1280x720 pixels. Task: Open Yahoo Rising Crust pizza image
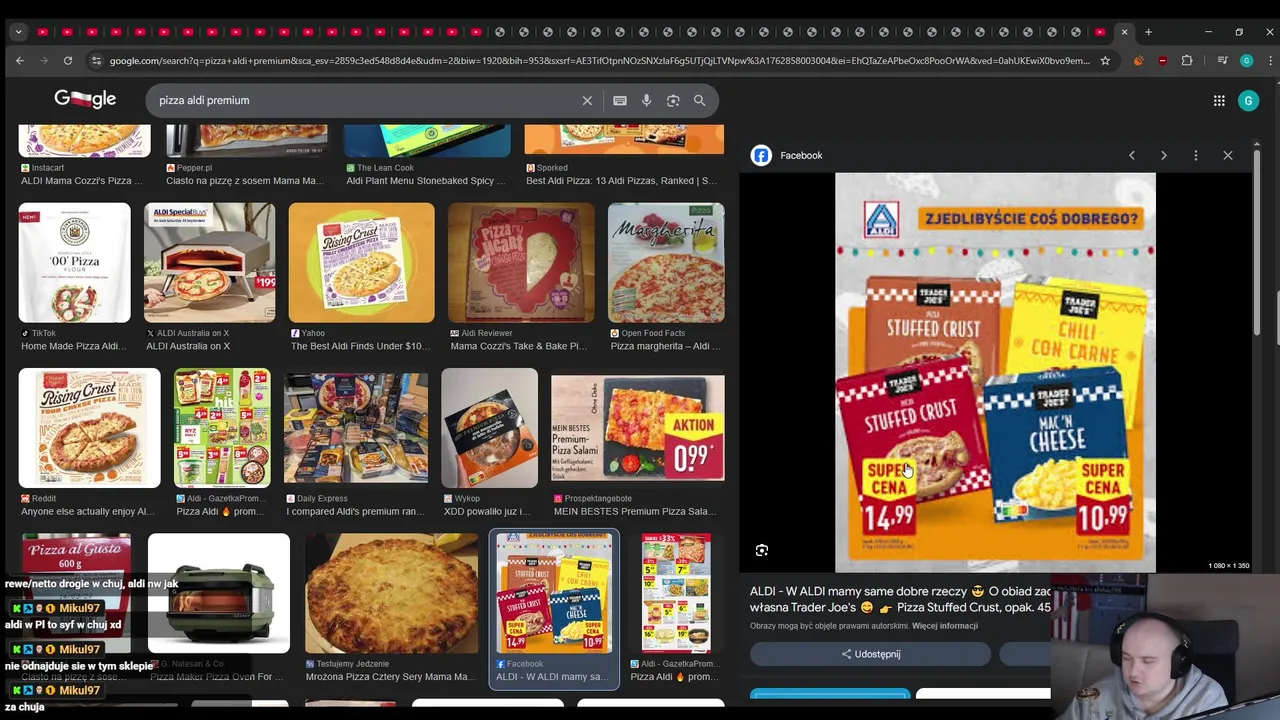click(362, 263)
